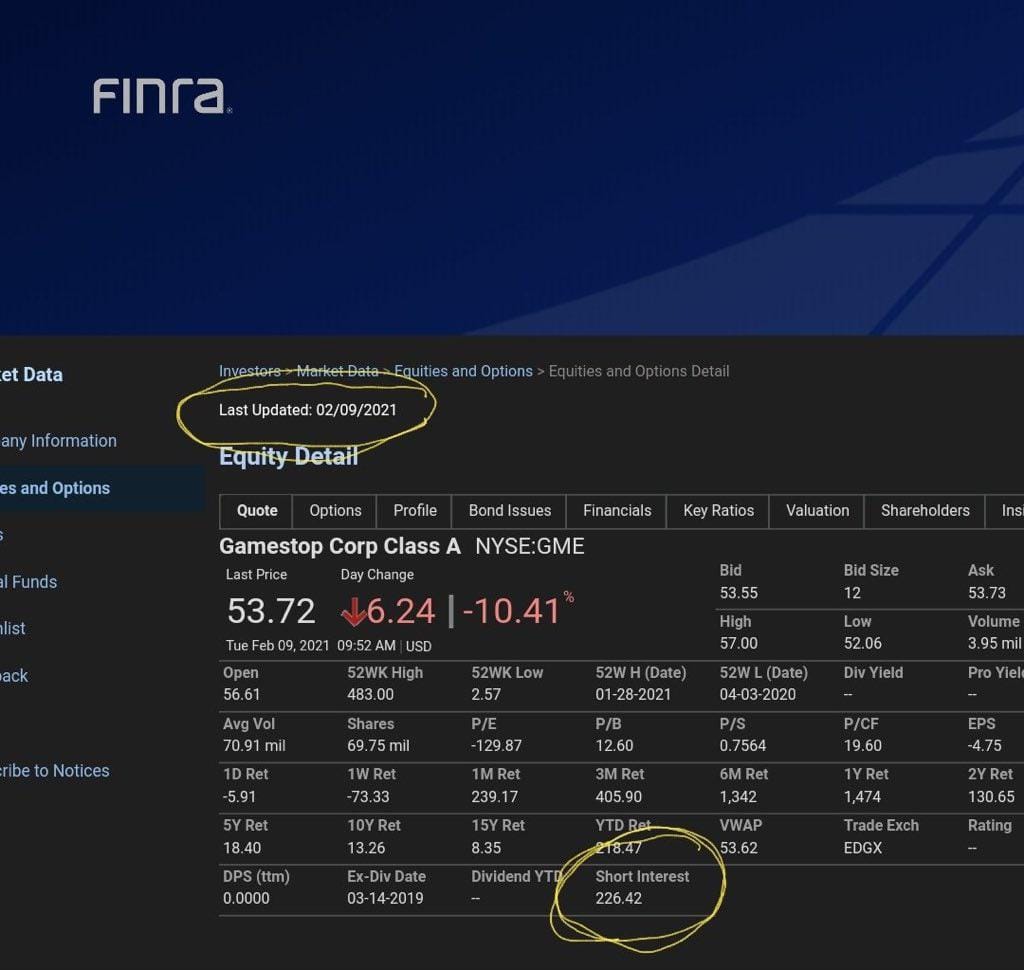The height and width of the screenshot is (970, 1024).
Task: Open the Market Data breadcrumb link
Action: [x=337, y=371]
